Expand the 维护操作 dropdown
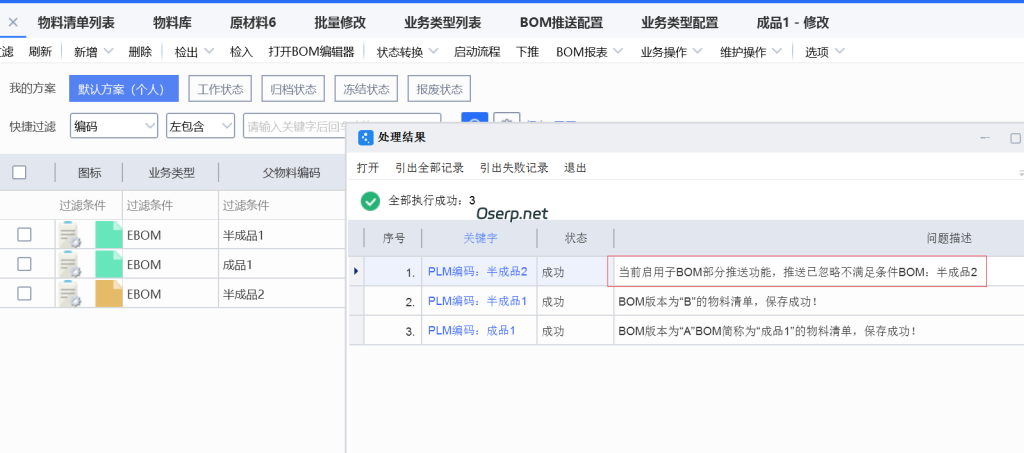This screenshot has width=1024, height=453. pyautogui.click(x=777, y=52)
